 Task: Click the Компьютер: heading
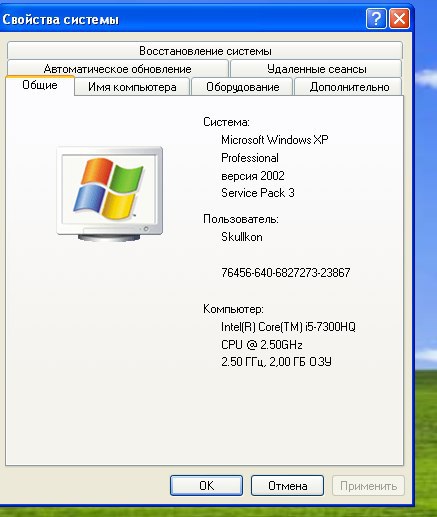coord(233,309)
